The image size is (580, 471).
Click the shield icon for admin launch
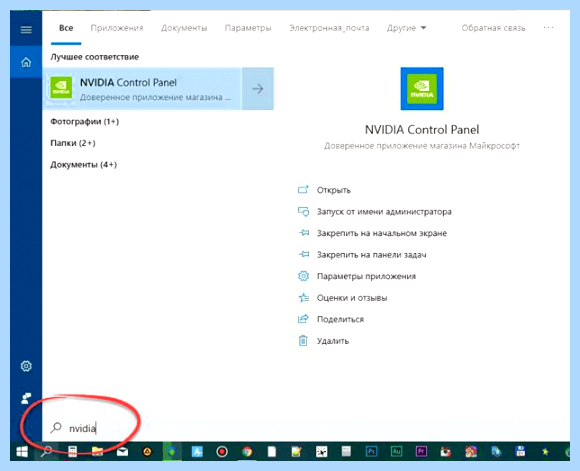pos(303,211)
